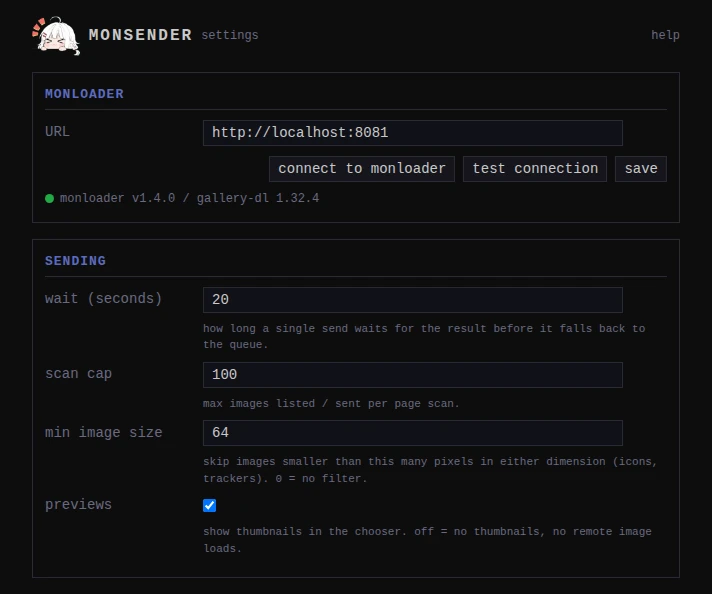Click the 'skip images smaller than' hint text
712x594 pixels.
click(x=430, y=470)
